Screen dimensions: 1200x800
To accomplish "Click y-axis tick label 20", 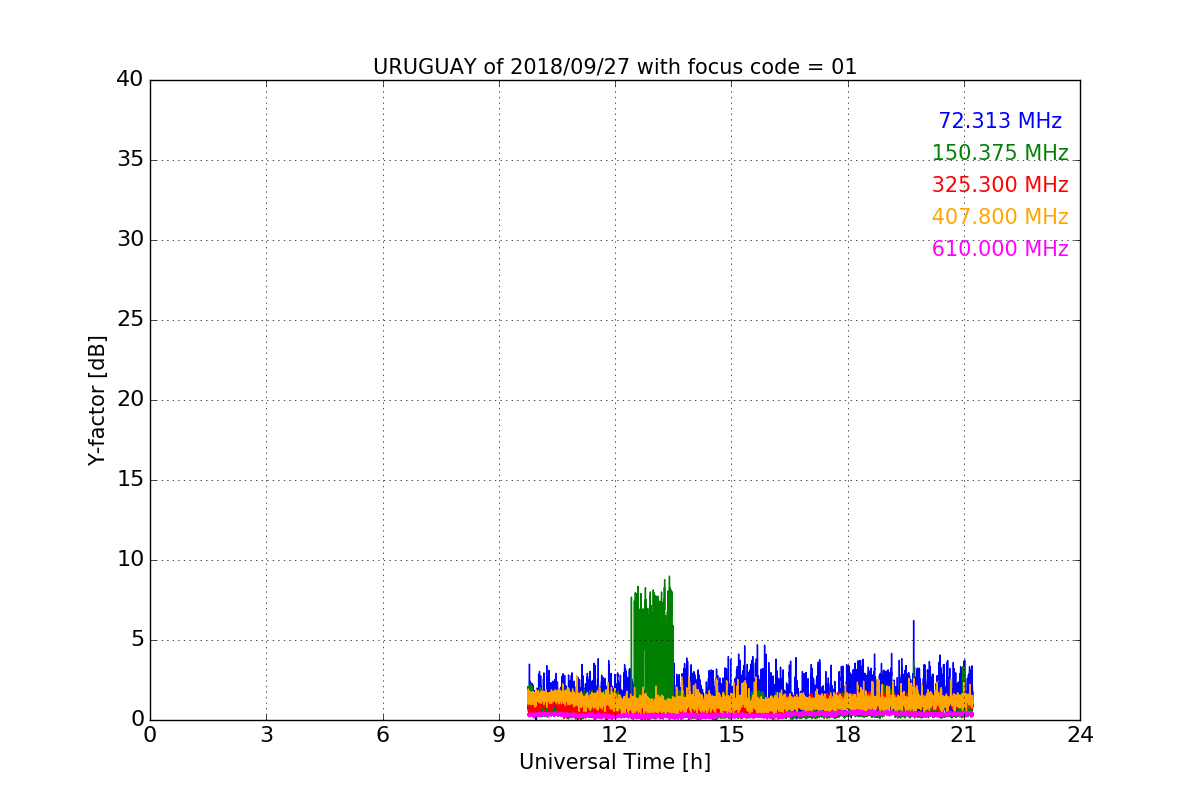I will (x=130, y=400).
